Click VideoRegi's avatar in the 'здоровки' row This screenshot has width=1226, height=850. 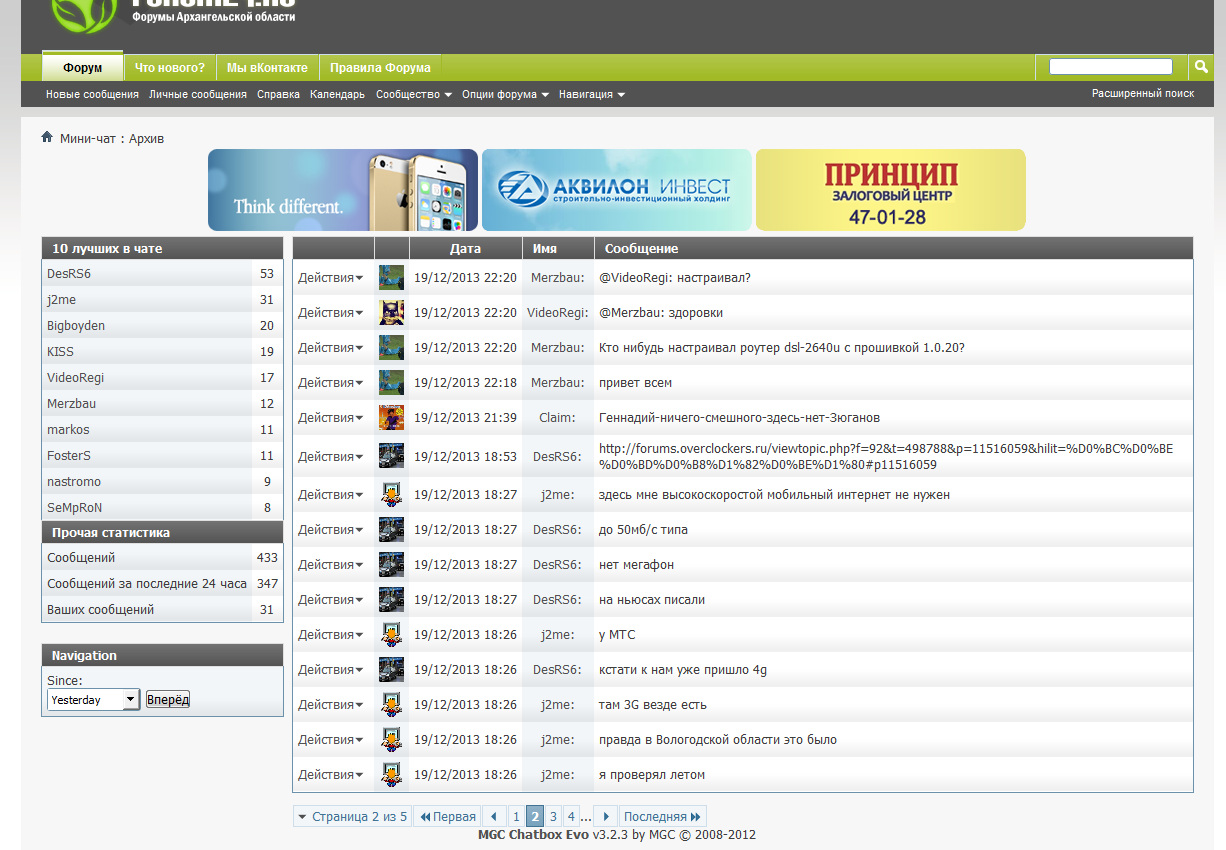[392, 313]
